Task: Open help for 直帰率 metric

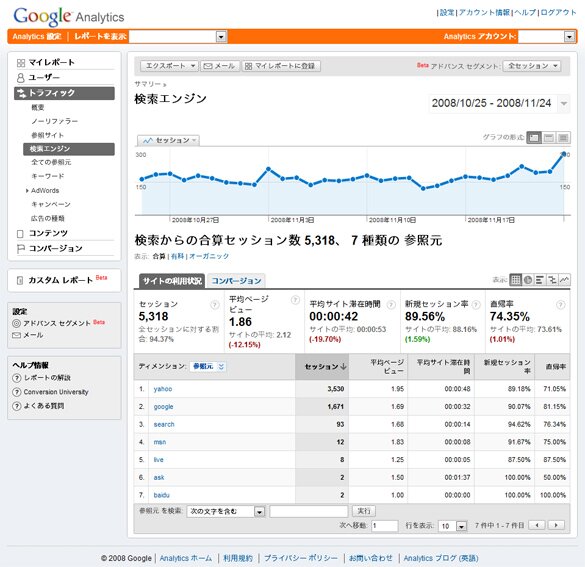Action: pyautogui.click(x=560, y=305)
